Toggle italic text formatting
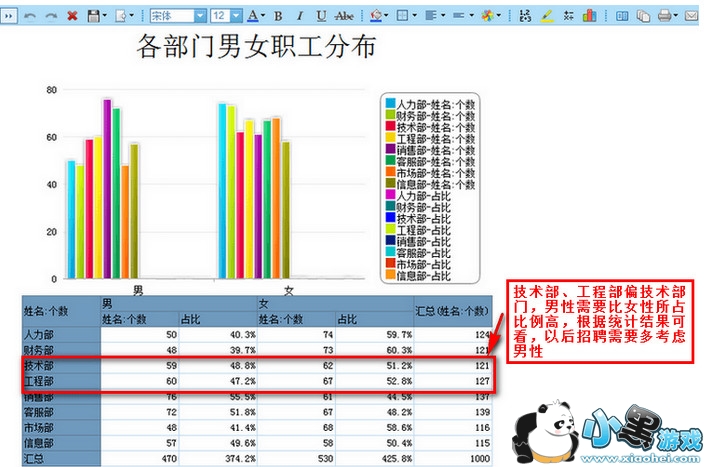This screenshot has width=704, height=467. 299,16
